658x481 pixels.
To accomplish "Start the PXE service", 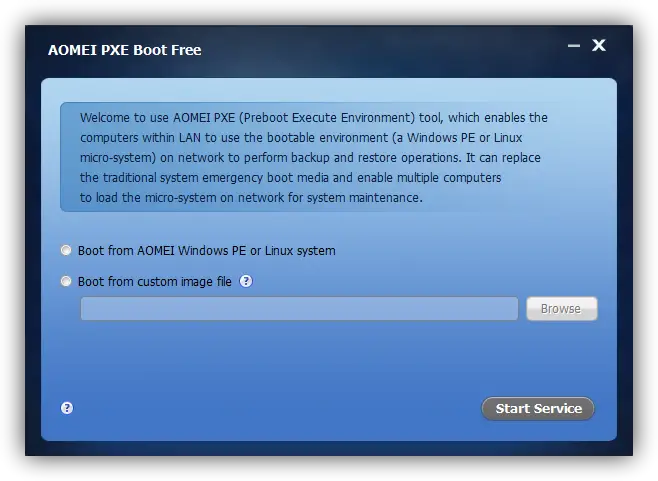I will (x=538, y=408).
